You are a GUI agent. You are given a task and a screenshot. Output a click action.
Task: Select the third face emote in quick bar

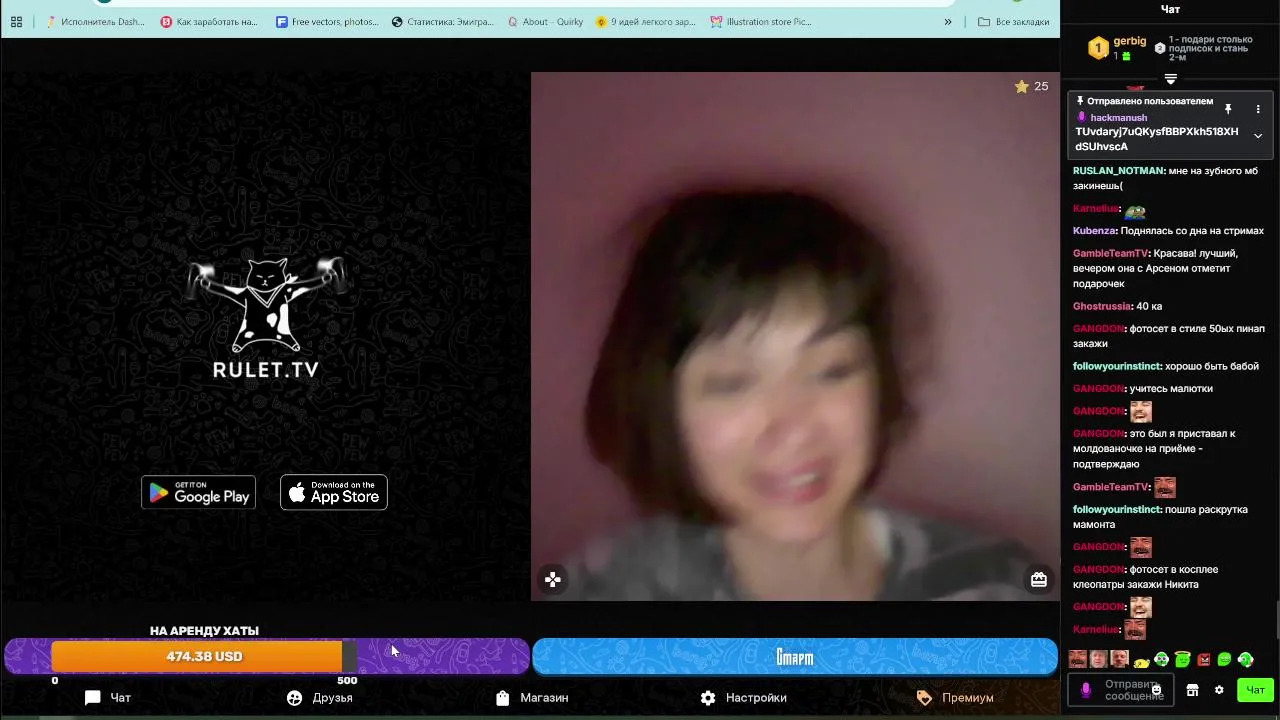point(1120,659)
